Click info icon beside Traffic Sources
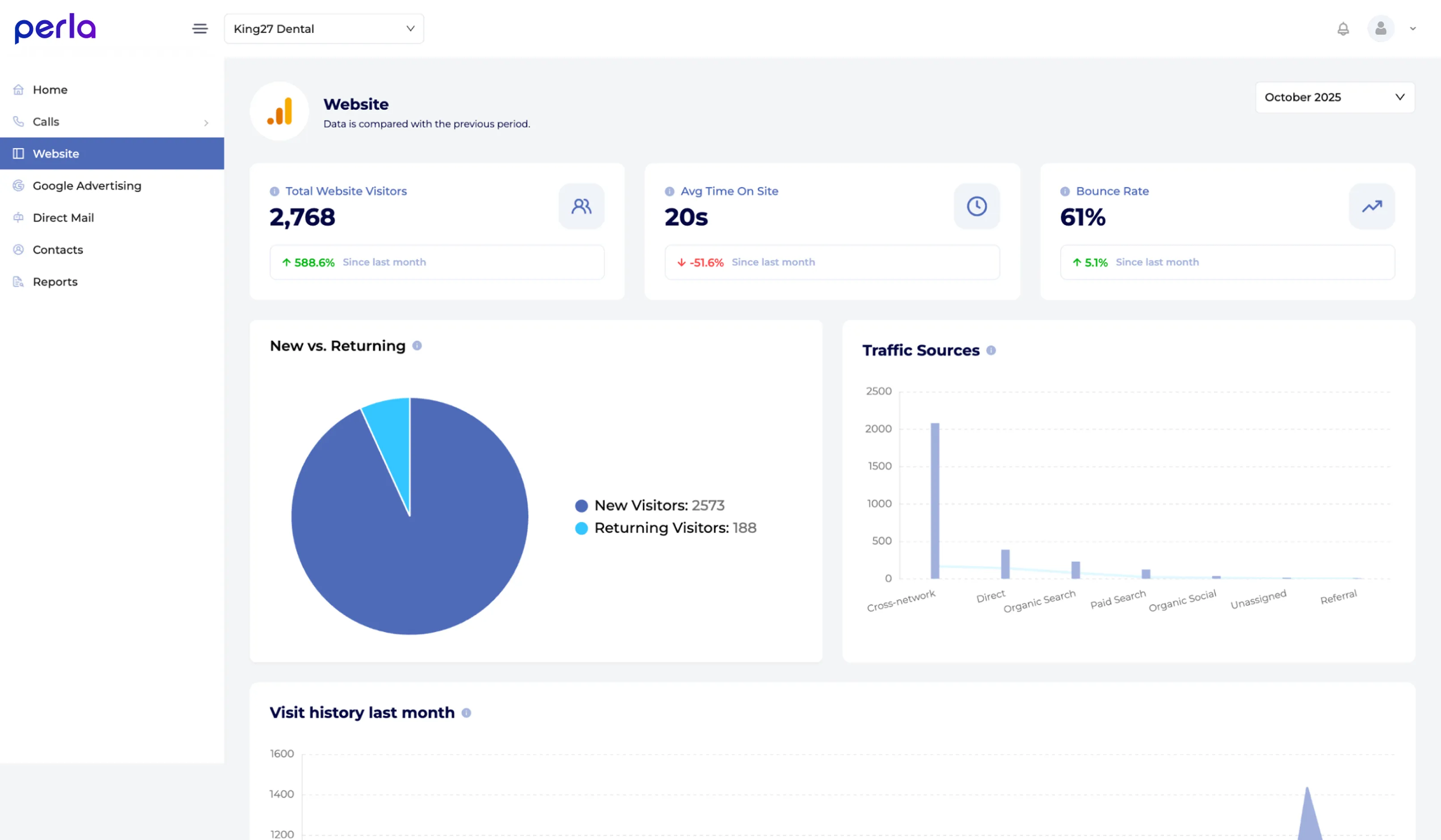This screenshot has width=1441, height=840. click(x=991, y=351)
